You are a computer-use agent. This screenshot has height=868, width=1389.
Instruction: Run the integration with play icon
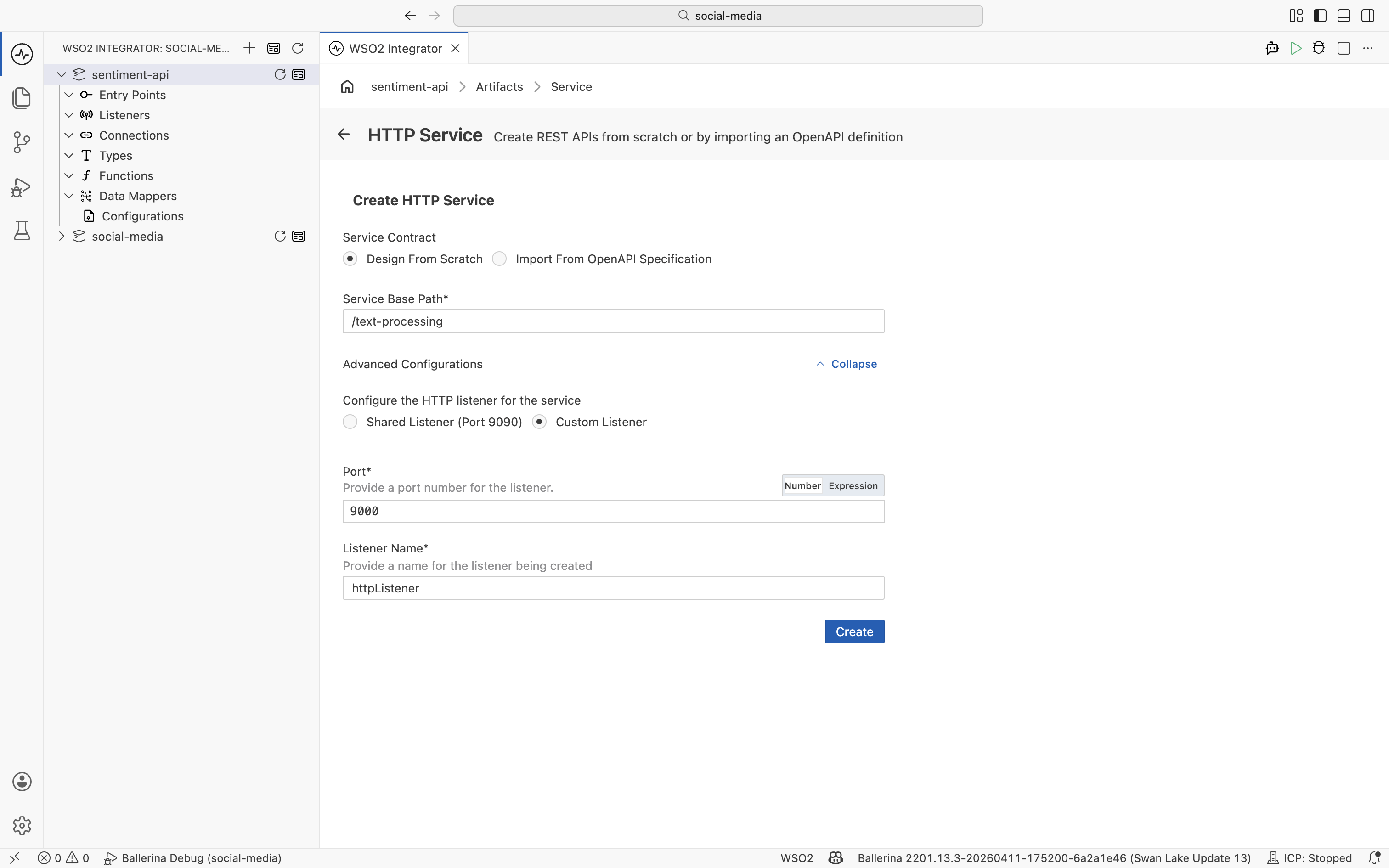pos(1295,48)
